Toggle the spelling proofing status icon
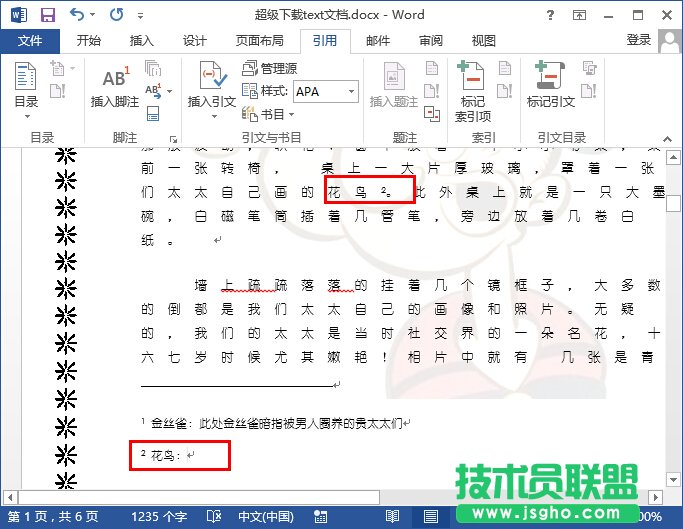The width and height of the screenshot is (683, 529). [213, 516]
